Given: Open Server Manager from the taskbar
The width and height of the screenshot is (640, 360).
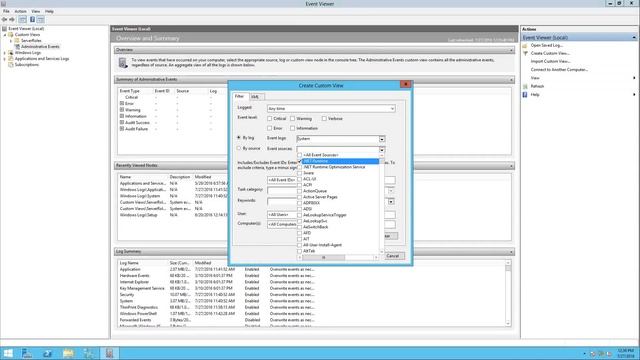Looking at the screenshot, I should 27,353.
